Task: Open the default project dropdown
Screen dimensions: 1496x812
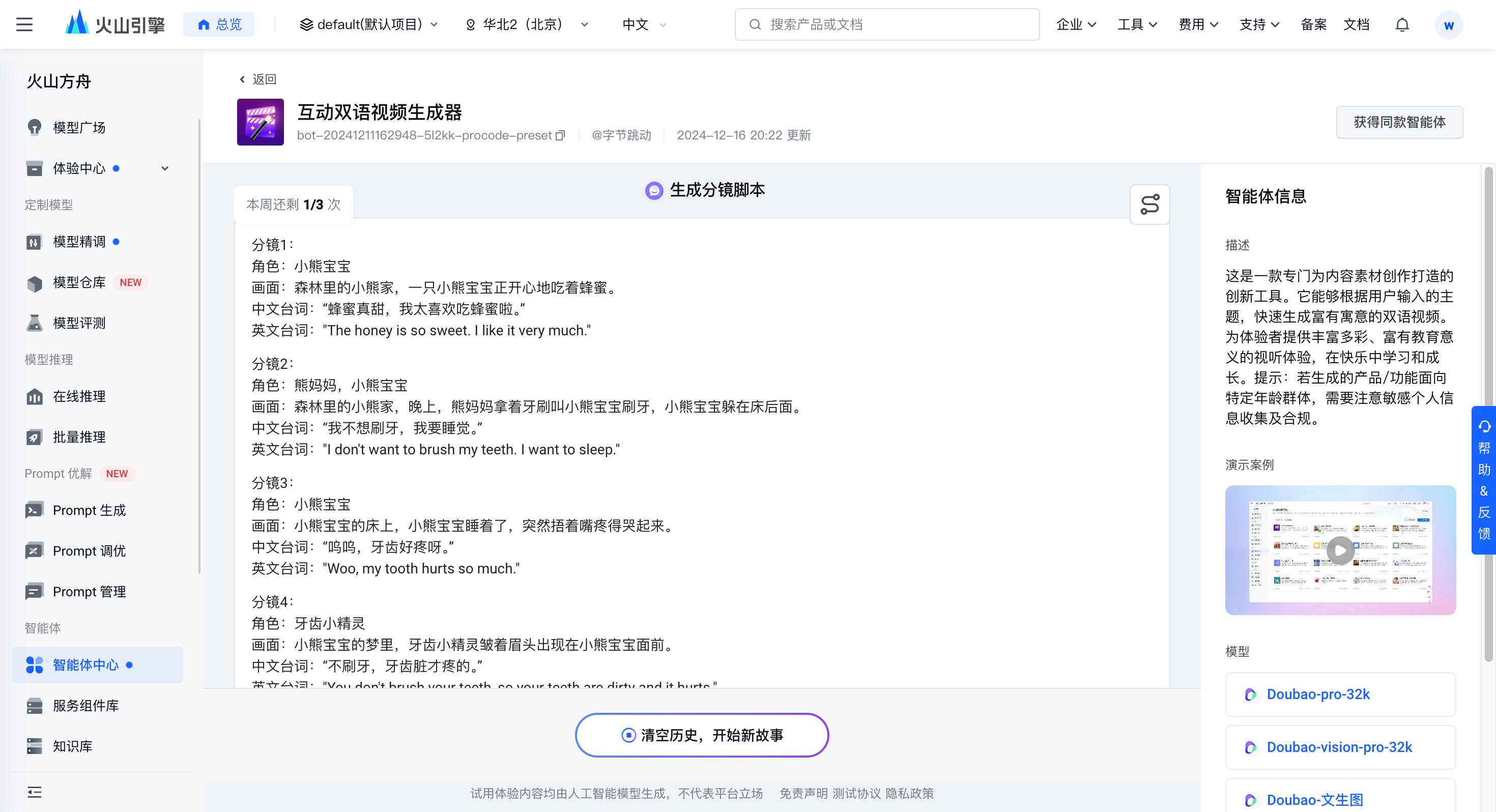Action: [x=369, y=24]
